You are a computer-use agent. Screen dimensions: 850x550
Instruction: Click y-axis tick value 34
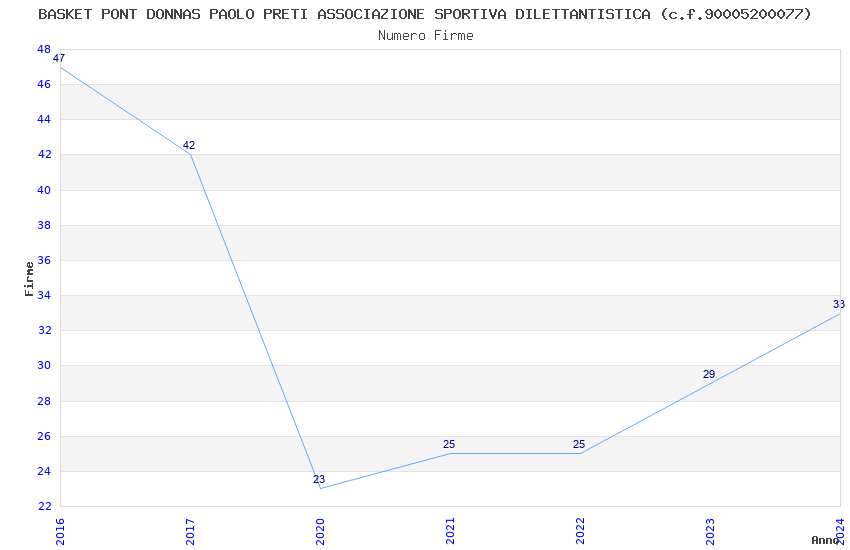[44, 295]
